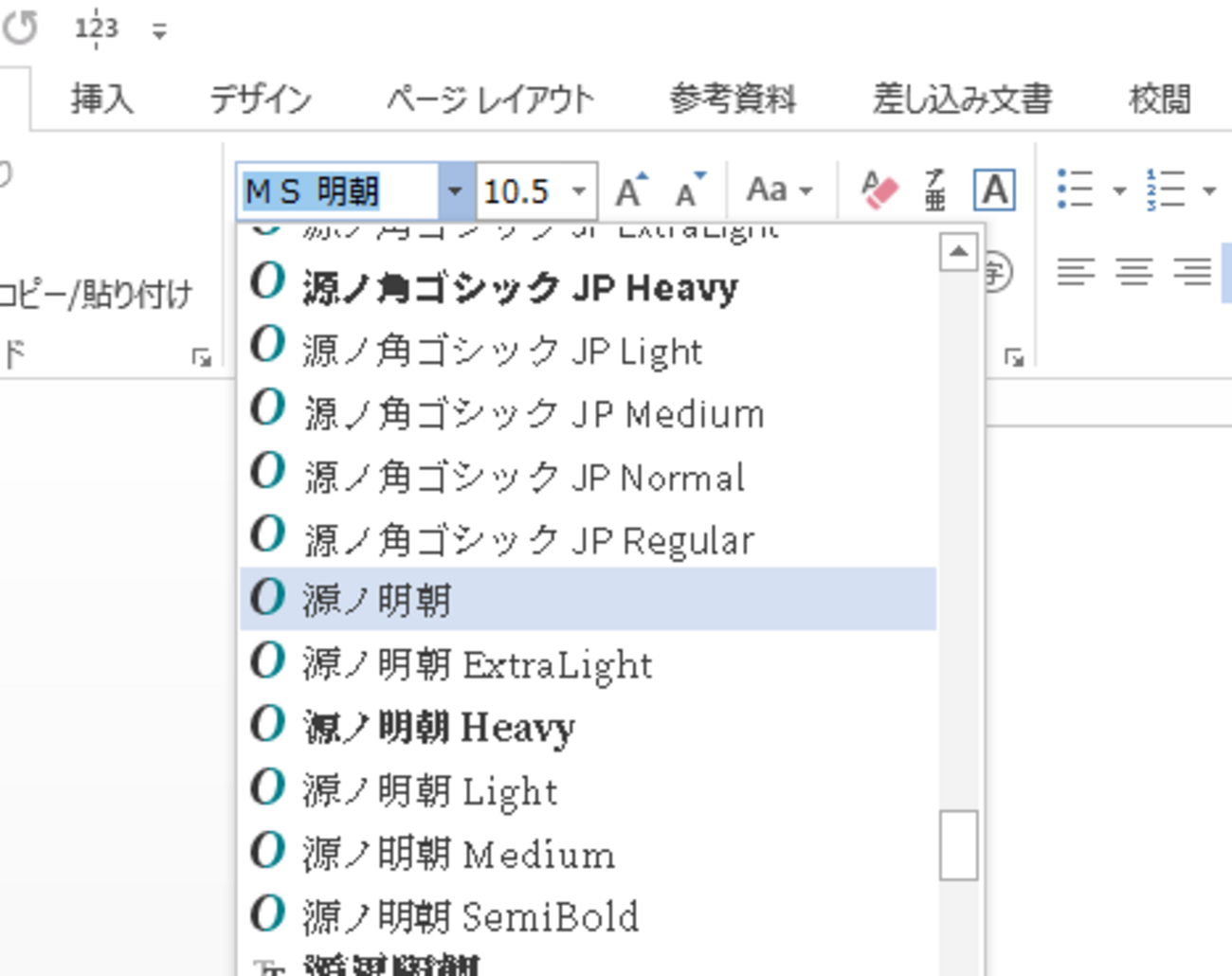Screen dimensions: 1232x976
Task: Open the font name dropdown arrow
Action: pyautogui.click(x=455, y=191)
